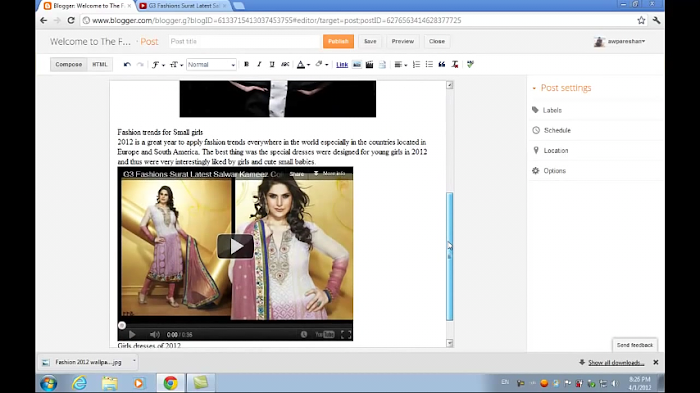Close the downloads bar
This screenshot has width=700, height=393.
[656, 362]
